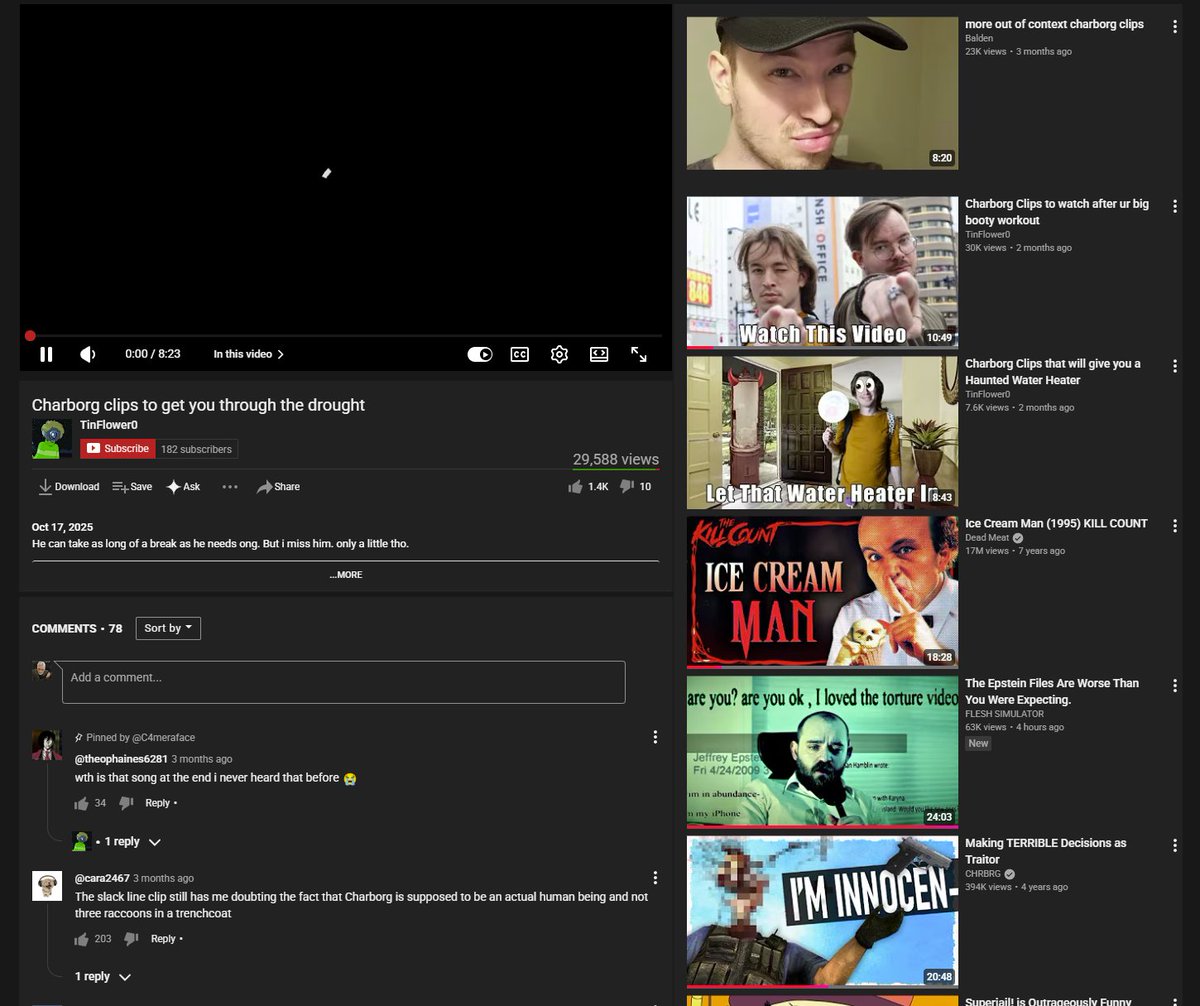The height and width of the screenshot is (1006, 1200).
Task: Open the TinFlower0 channel name link
Action: 109,425
